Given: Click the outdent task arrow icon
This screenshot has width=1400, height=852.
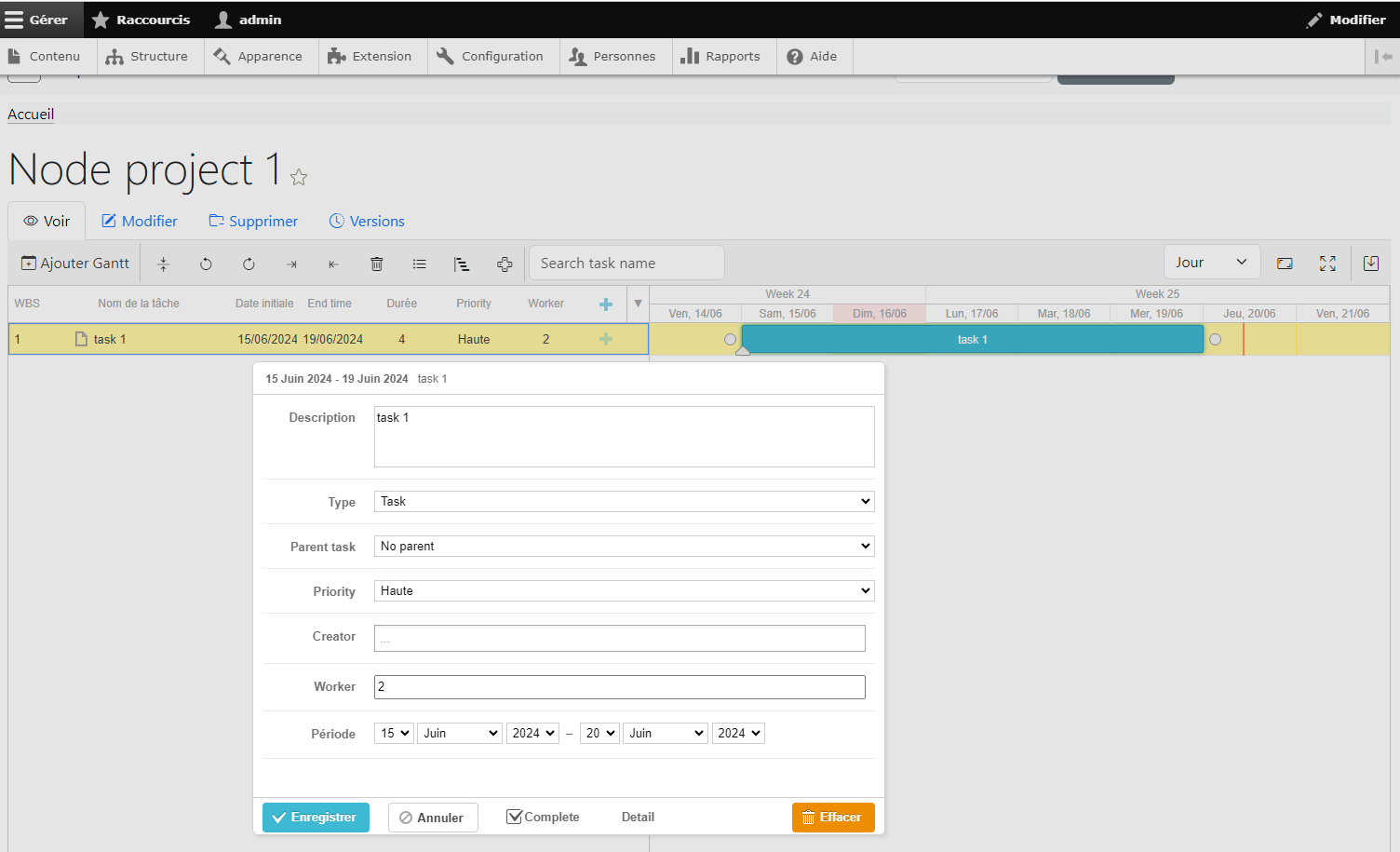Looking at the screenshot, I should coord(332,264).
